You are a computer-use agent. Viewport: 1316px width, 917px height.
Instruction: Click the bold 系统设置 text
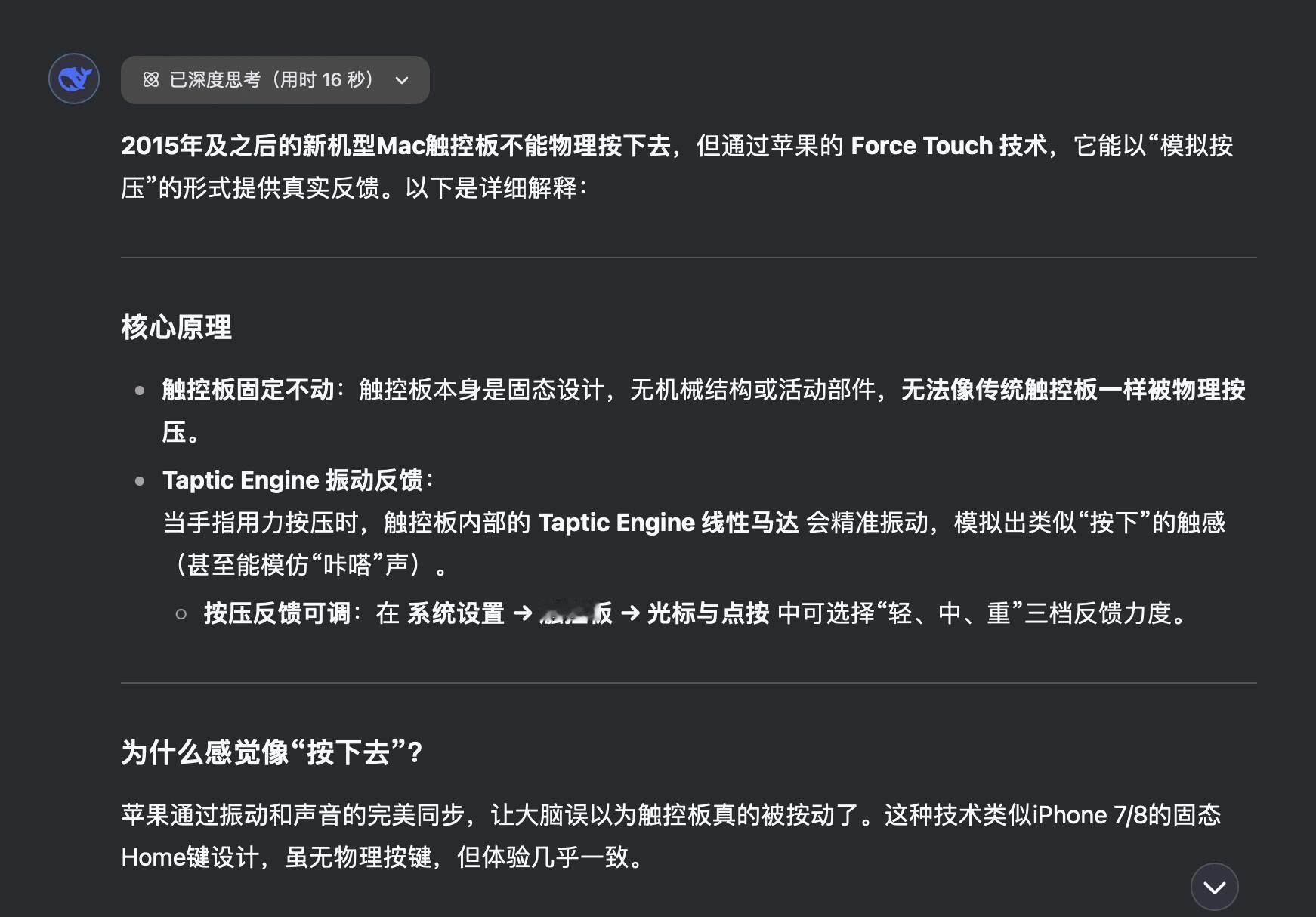click(456, 613)
